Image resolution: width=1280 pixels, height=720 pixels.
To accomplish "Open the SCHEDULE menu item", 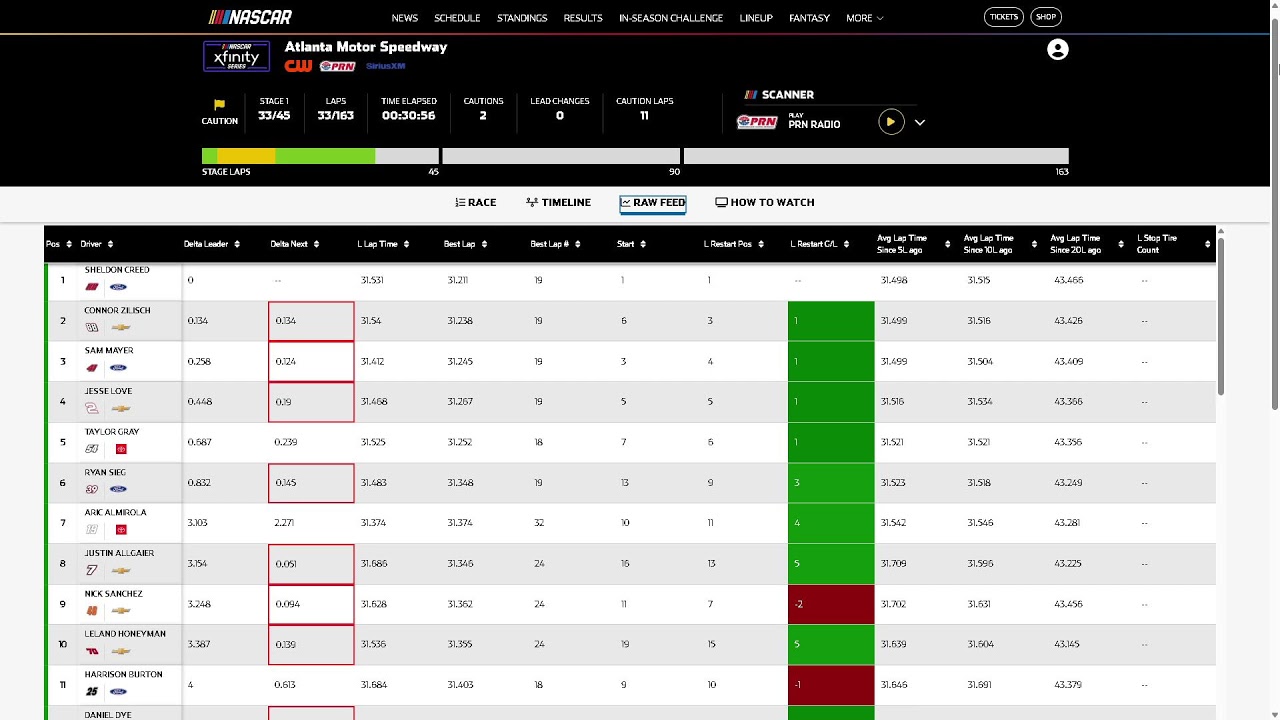I will coord(457,18).
